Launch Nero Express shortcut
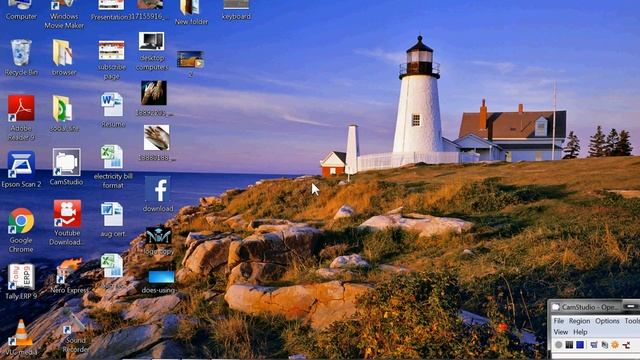This screenshot has width=640, height=360. [x=69, y=276]
